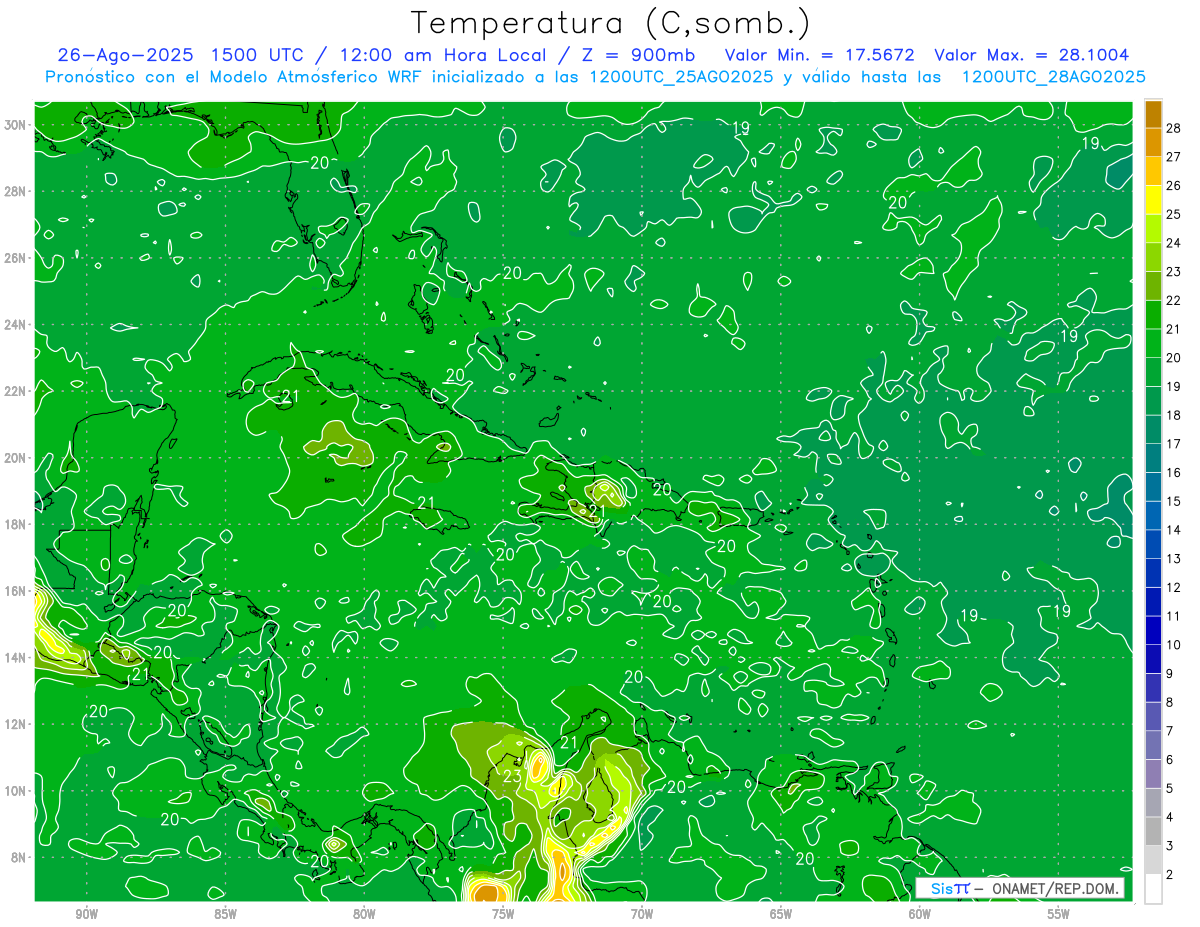The width and height of the screenshot is (1200, 927).
Task: Click the 75W longitude axis label
Action: pos(503,914)
